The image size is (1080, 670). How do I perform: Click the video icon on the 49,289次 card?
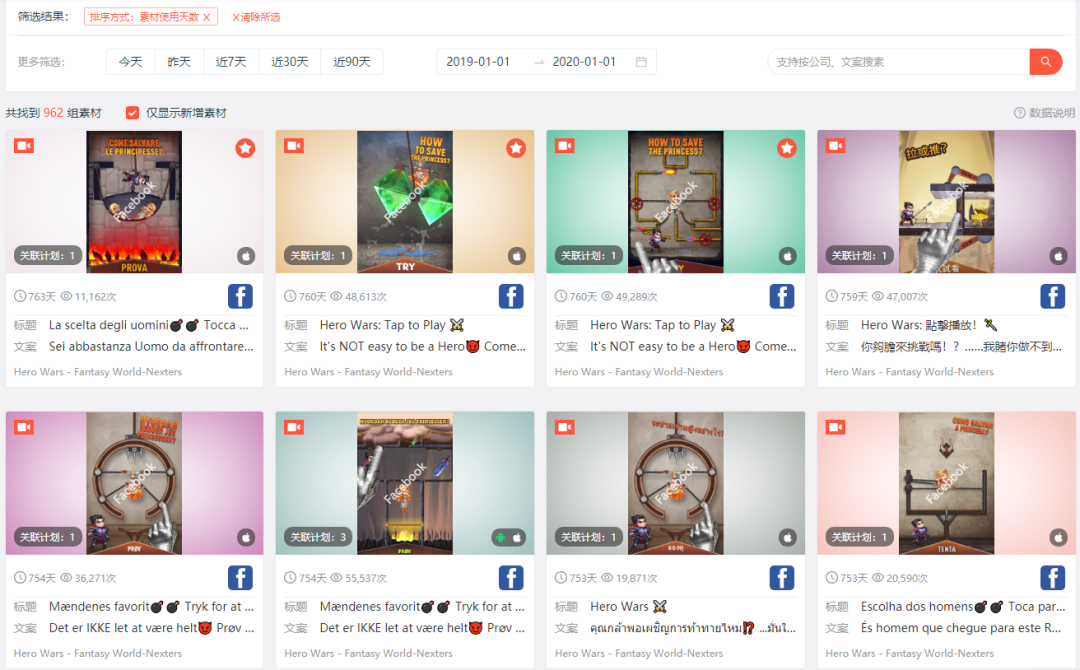565,146
